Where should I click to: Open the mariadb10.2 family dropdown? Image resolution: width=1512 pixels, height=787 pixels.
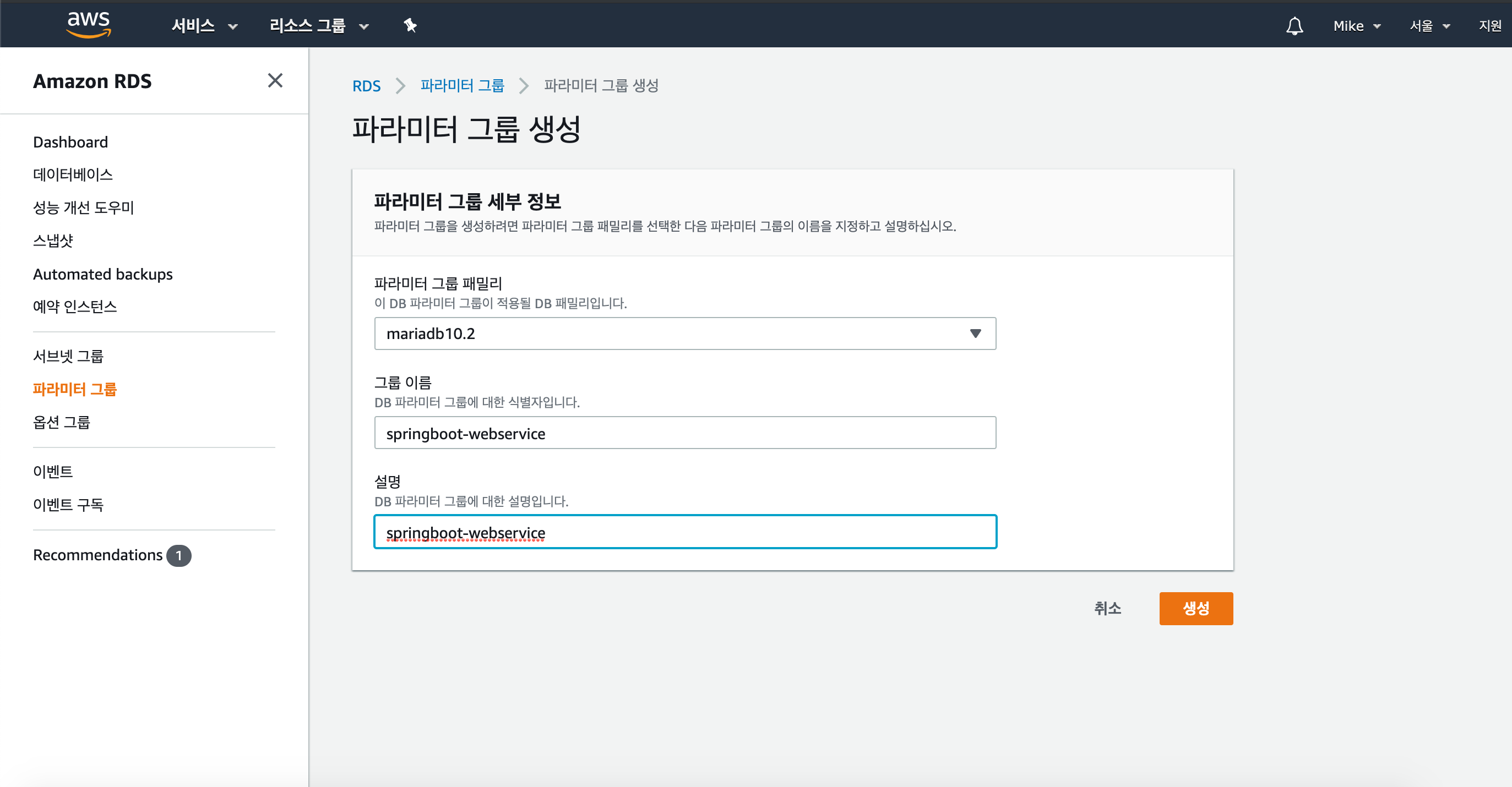684,334
